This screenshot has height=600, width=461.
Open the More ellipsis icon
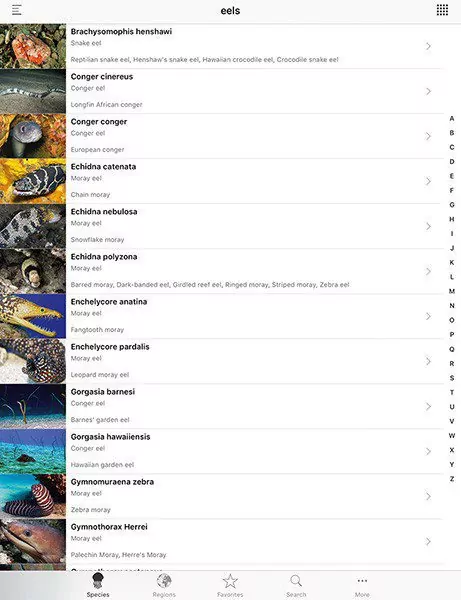pos(362,581)
